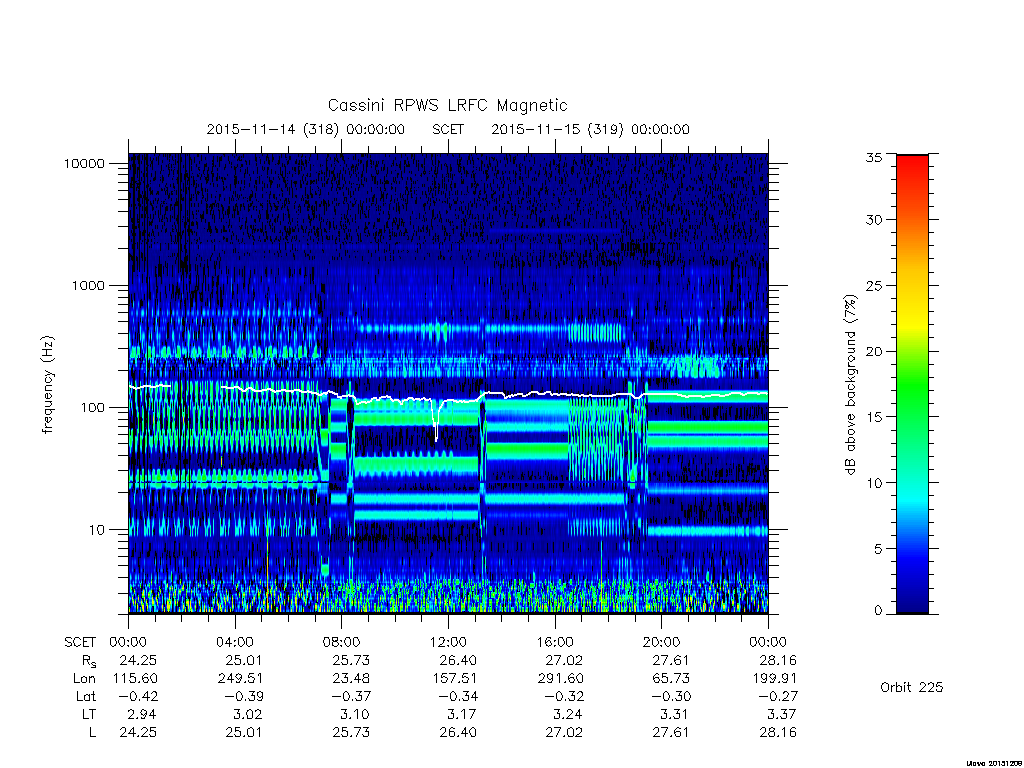Click the 'Lon' row label
This screenshot has width=1024, height=768.
tap(84, 679)
